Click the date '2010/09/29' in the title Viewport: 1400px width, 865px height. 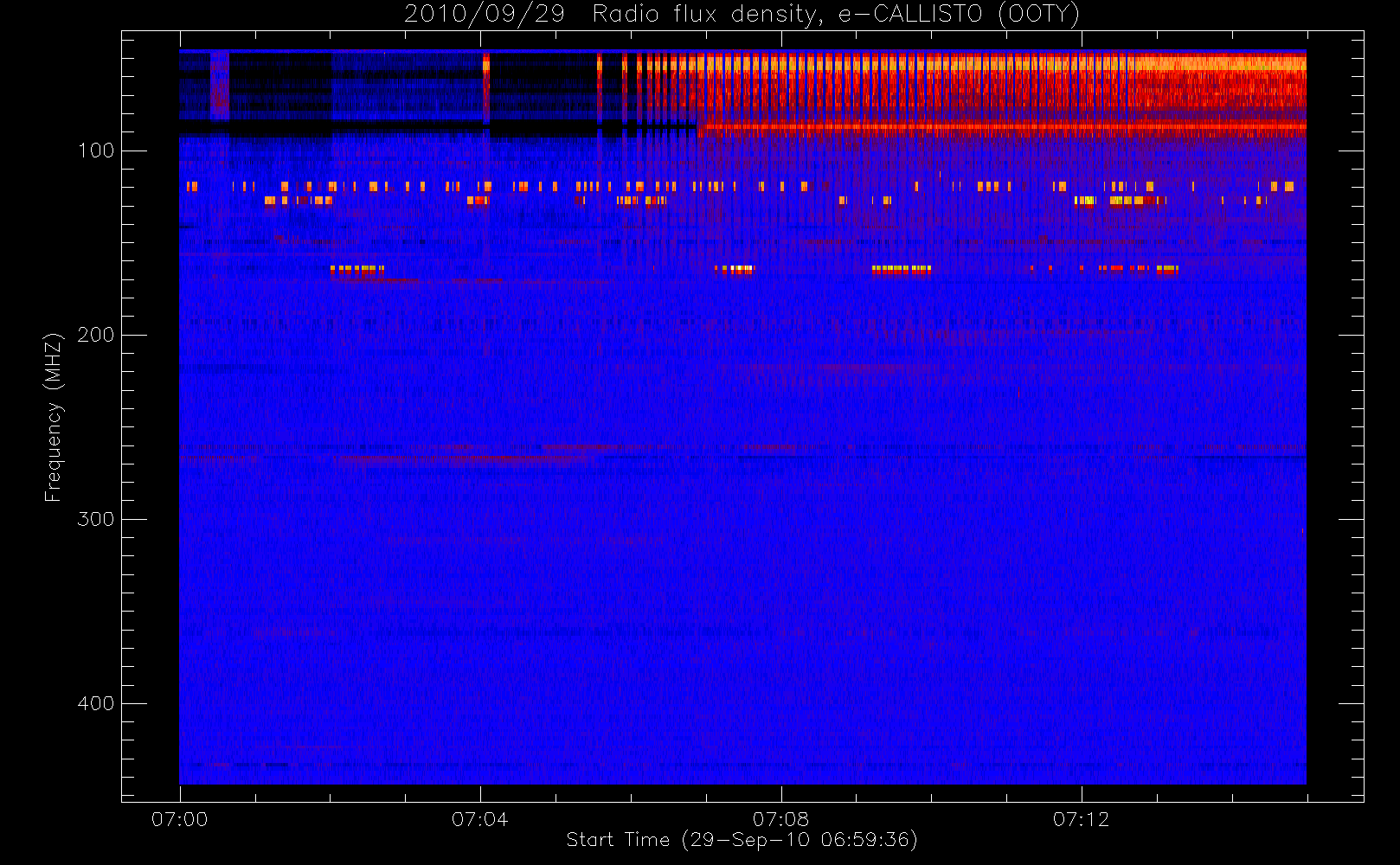(485, 15)
